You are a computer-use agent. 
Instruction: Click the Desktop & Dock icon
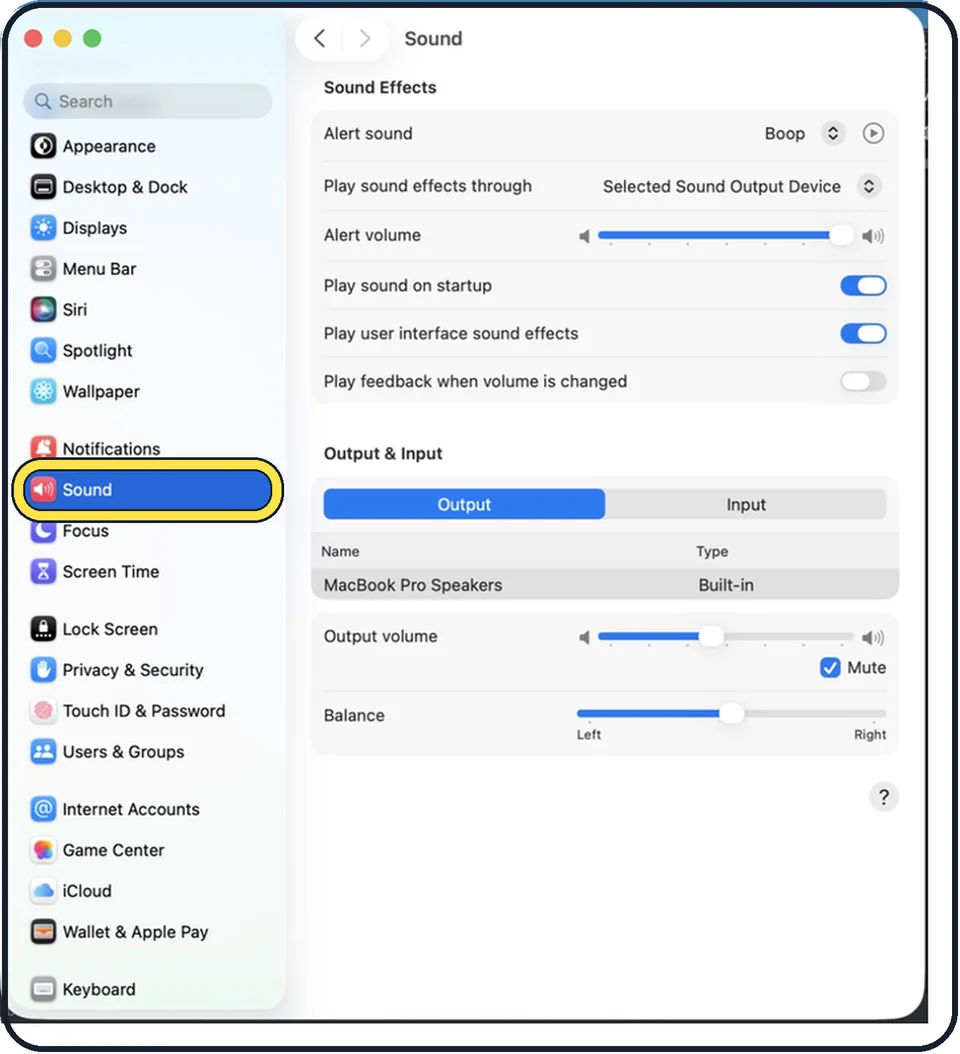[44, 187]
